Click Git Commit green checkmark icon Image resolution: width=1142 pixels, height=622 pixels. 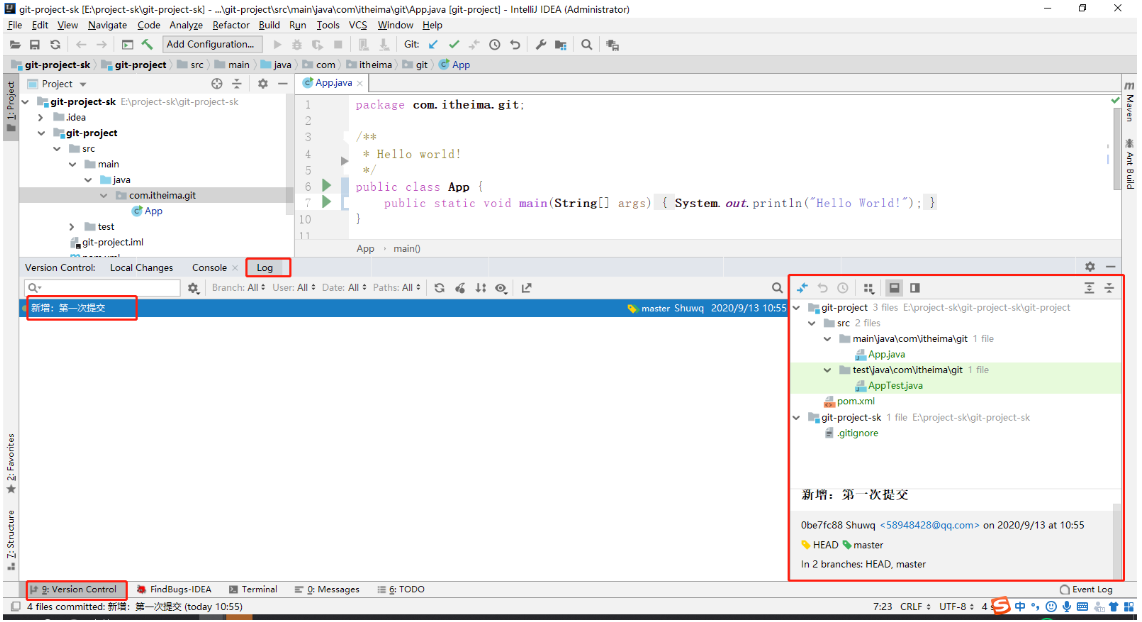pyautogui.click(x=454, y=44)
